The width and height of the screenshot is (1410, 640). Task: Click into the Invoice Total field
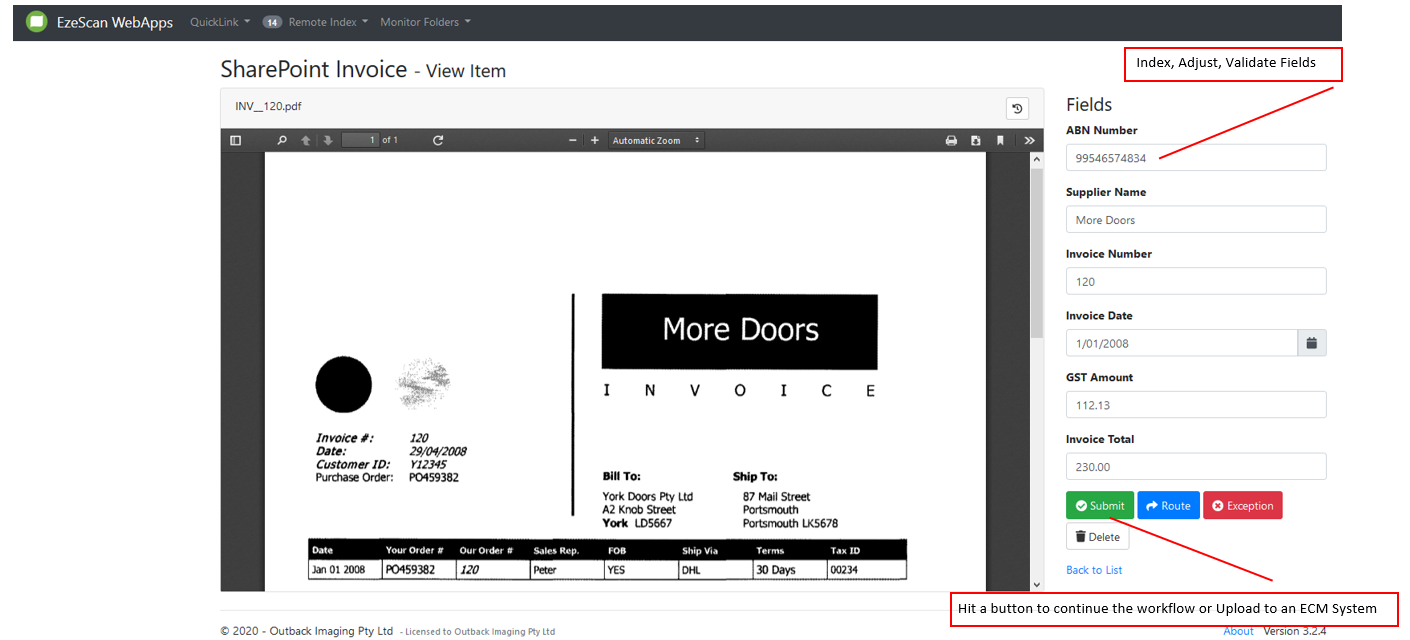(1196, 467)
